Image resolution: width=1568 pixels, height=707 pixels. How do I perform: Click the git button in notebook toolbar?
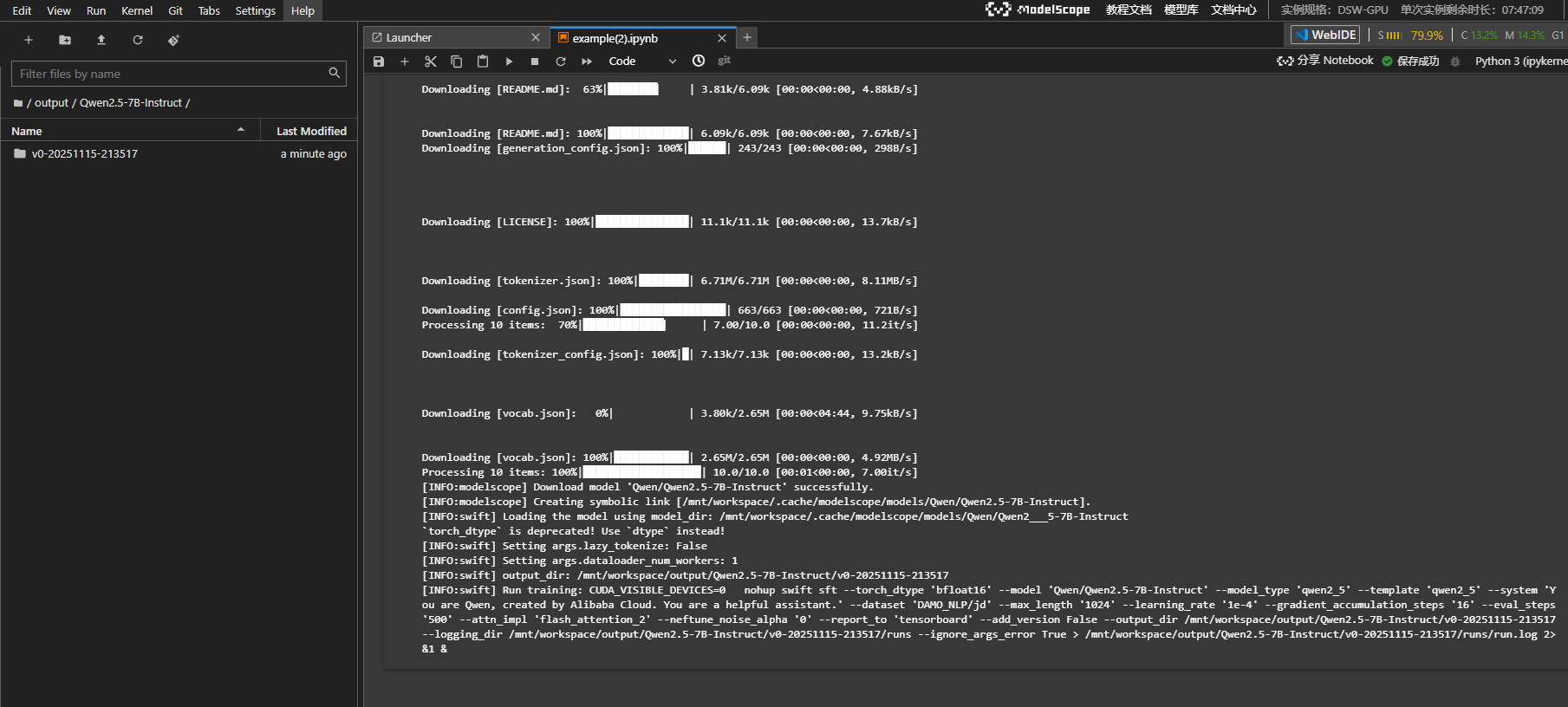pyautogui.click(x=725, y=61)
